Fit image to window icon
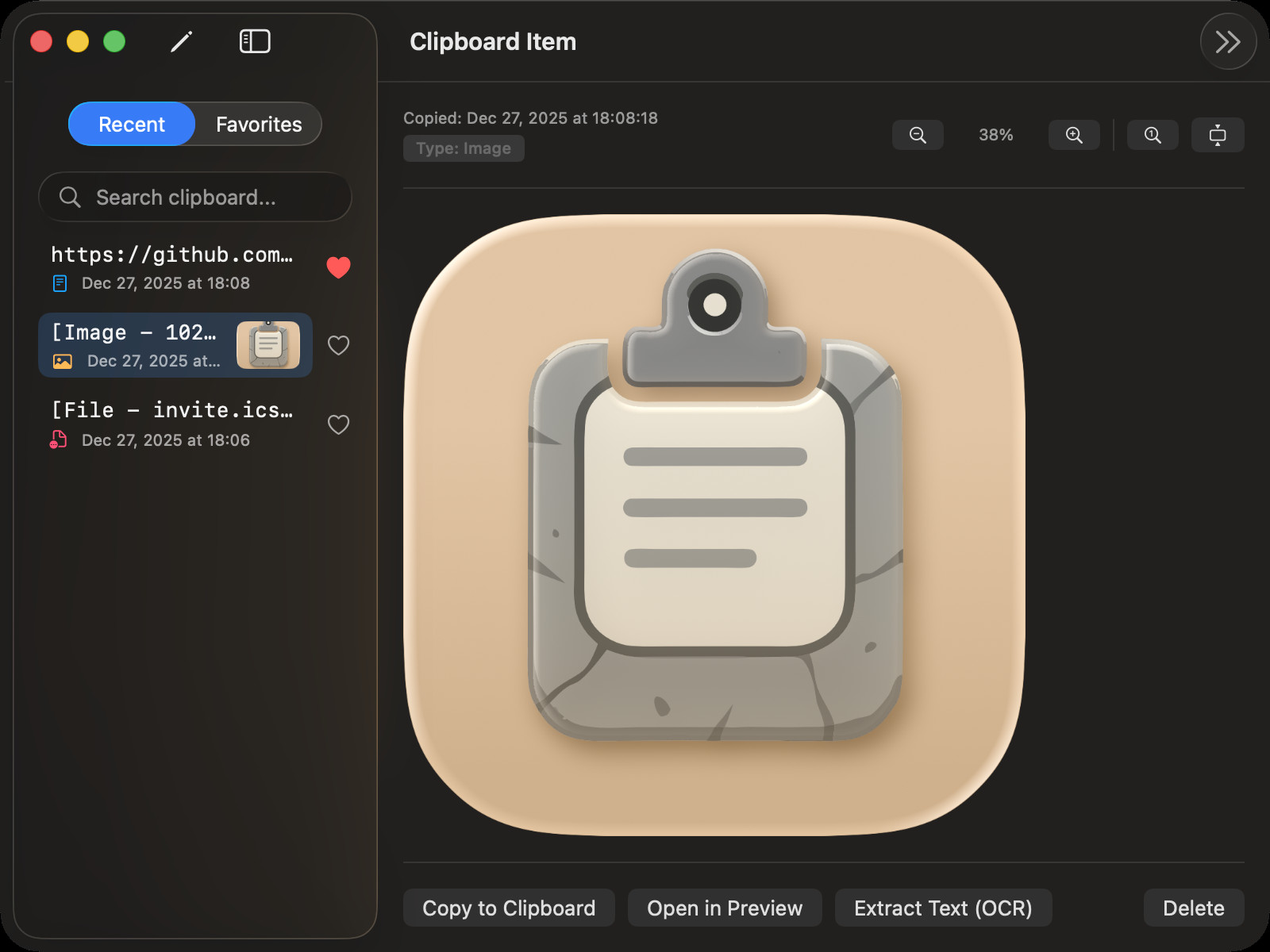This screenshot has height=952, width=1270. pyautogui.click(x=1218, y=135)
